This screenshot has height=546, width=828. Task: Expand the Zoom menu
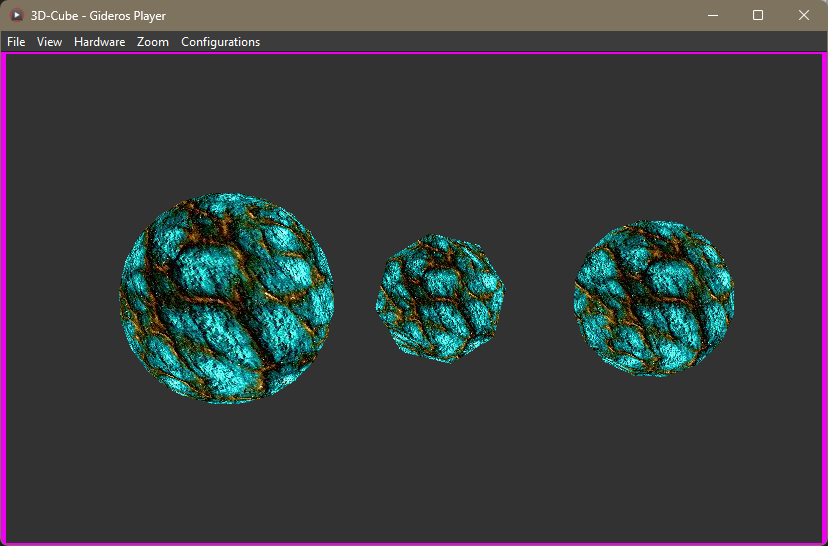(153, 42)
